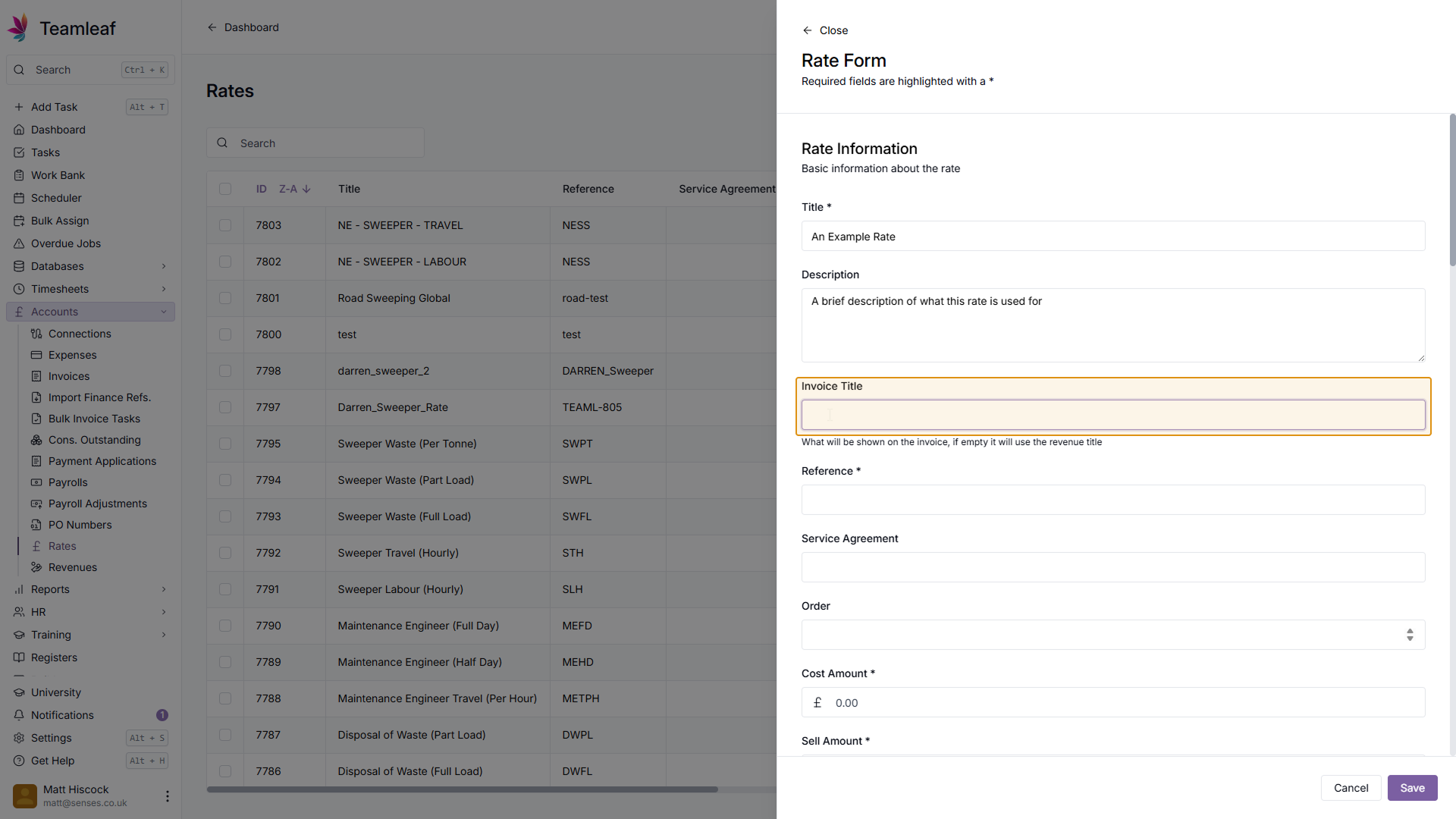The height and width of the screenshot is (819, 1456).
Task: Open Invoices in the Accounts submenu
Action: 68,376
